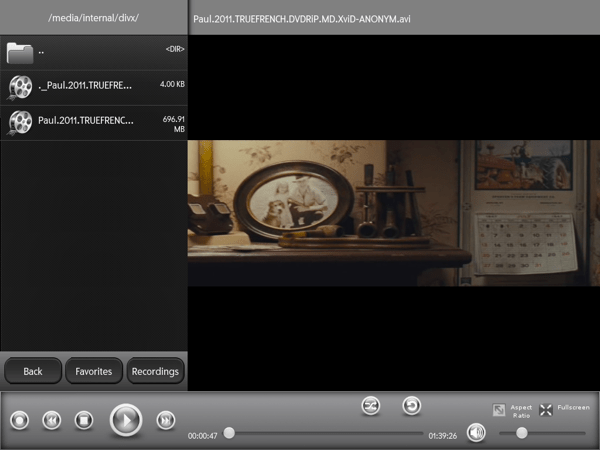The width and height of the screenshot is (600, 450).
Task: Click the large play button
Action: point(126,420)
